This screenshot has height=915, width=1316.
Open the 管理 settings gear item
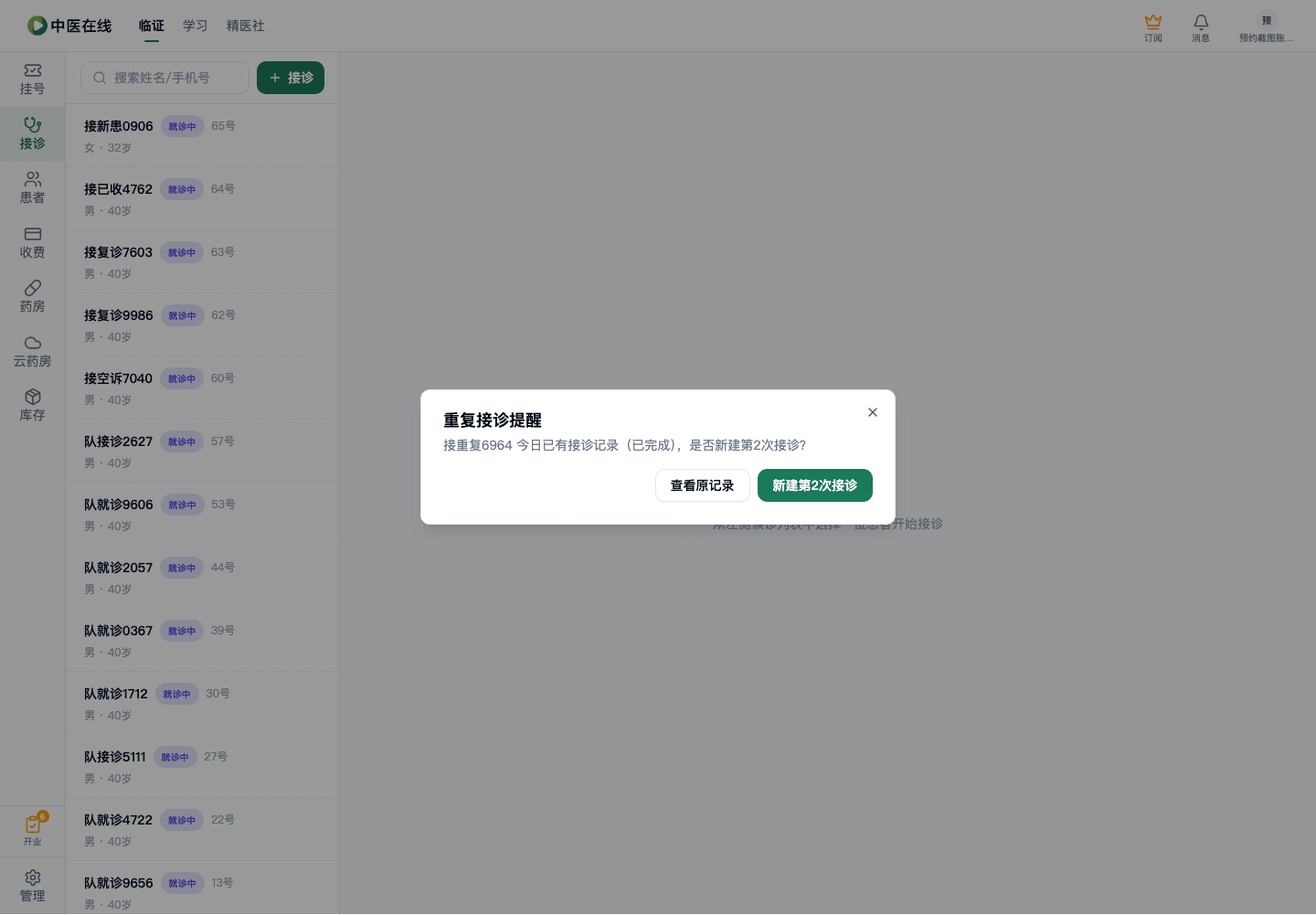click(x=32, y=886)
